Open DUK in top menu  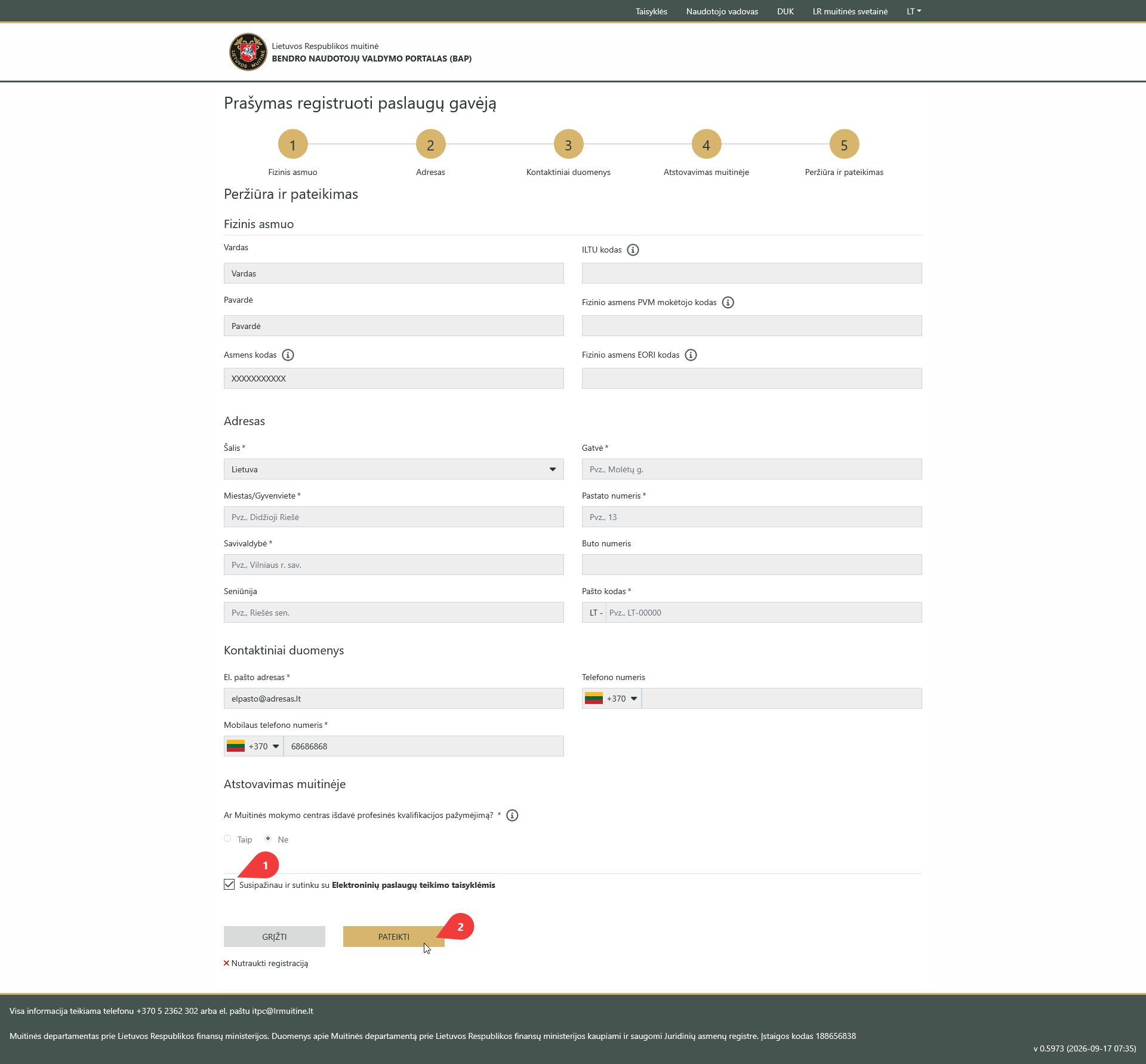[x=785, y=11]
